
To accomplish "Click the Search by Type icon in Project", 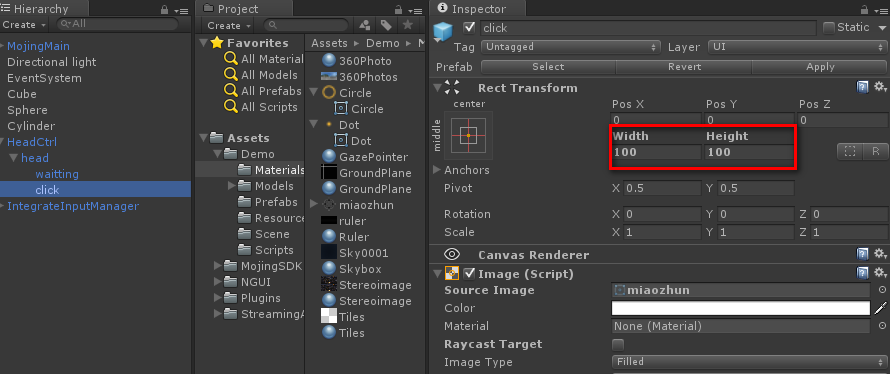I will coord(365,25).
